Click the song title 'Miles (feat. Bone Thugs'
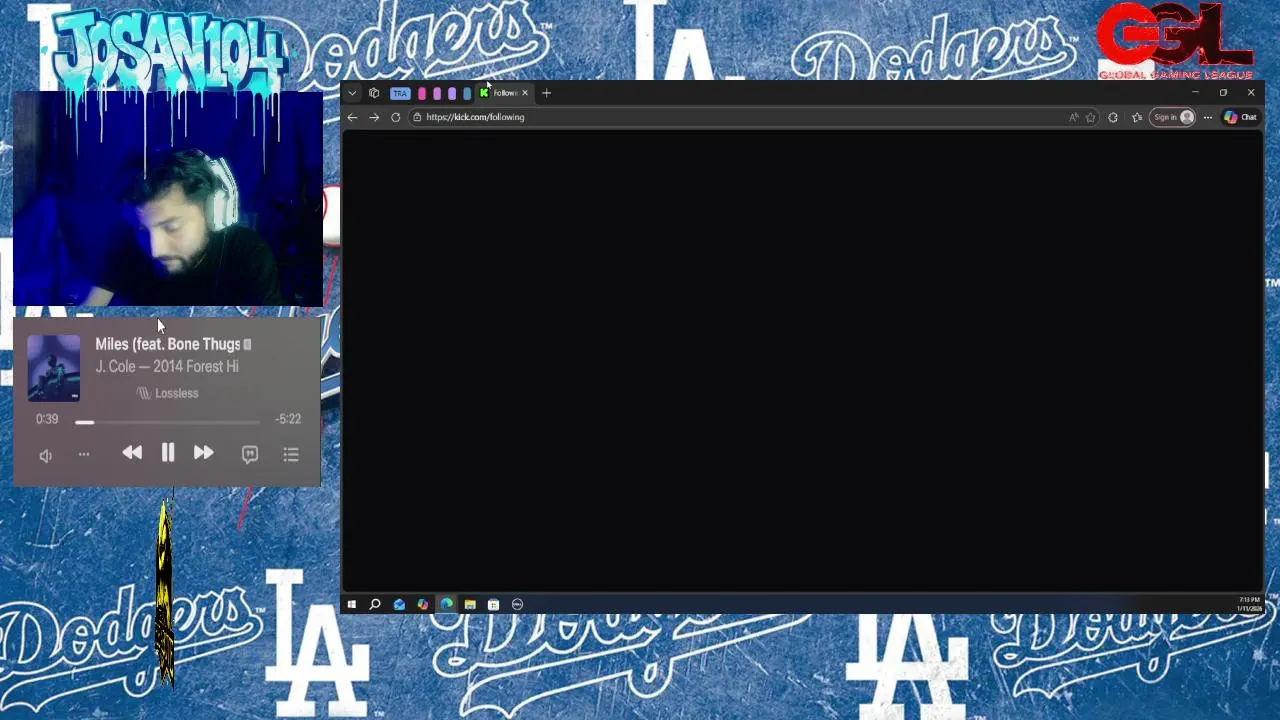This screenshot has width=1280, height=720. point(167,344)
